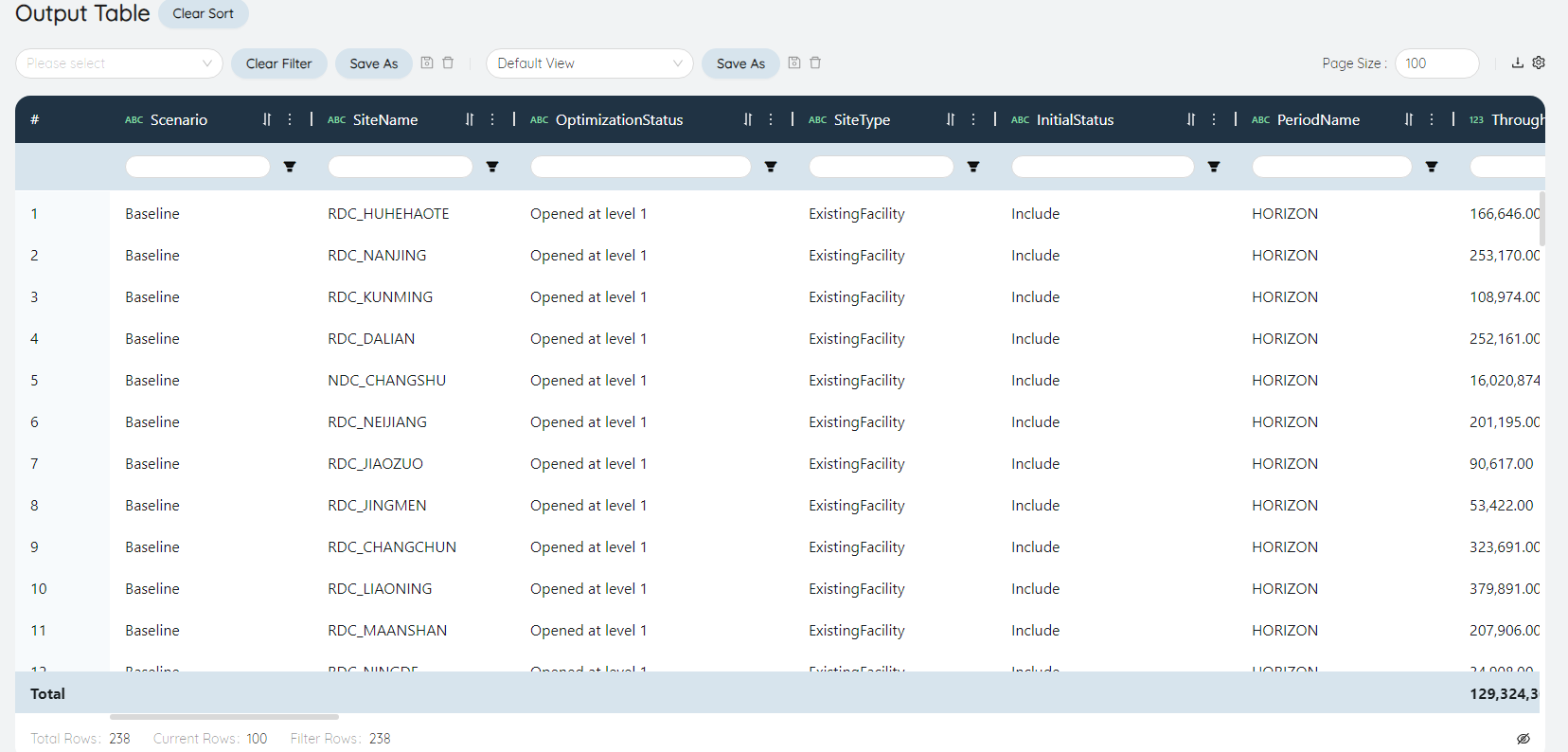This screenshot has height=752, width=1568.
Task: Click delete icon next to Default View
Action: 815,63
